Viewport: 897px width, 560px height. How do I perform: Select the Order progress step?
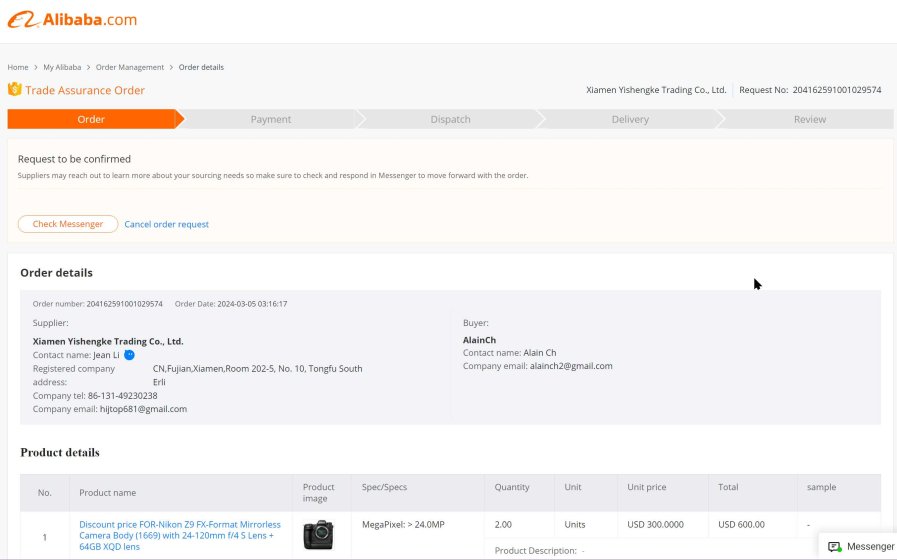(x=92, y=119)
